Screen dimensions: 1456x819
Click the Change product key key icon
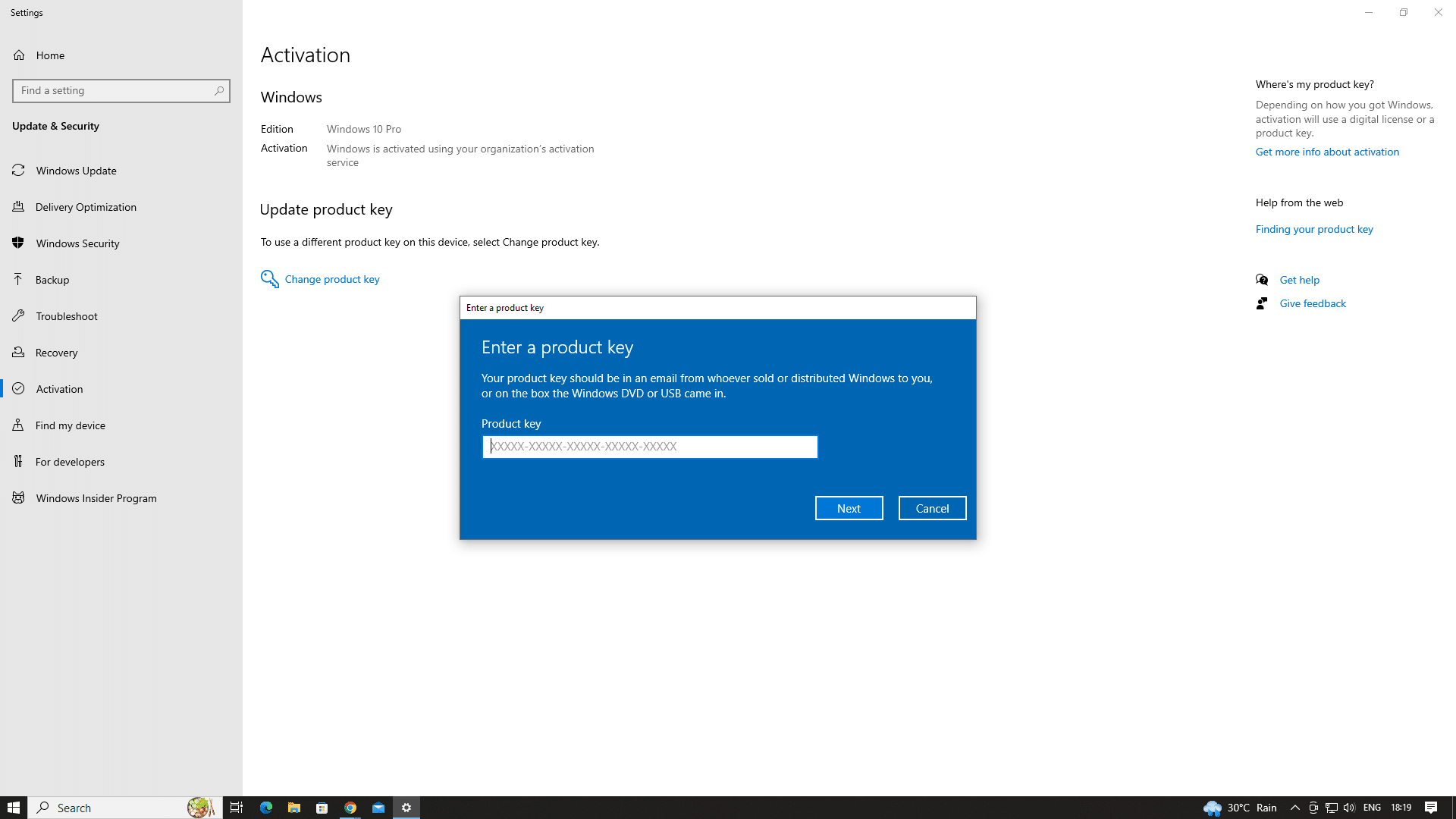pyautogui.click(x=270, y=279)
